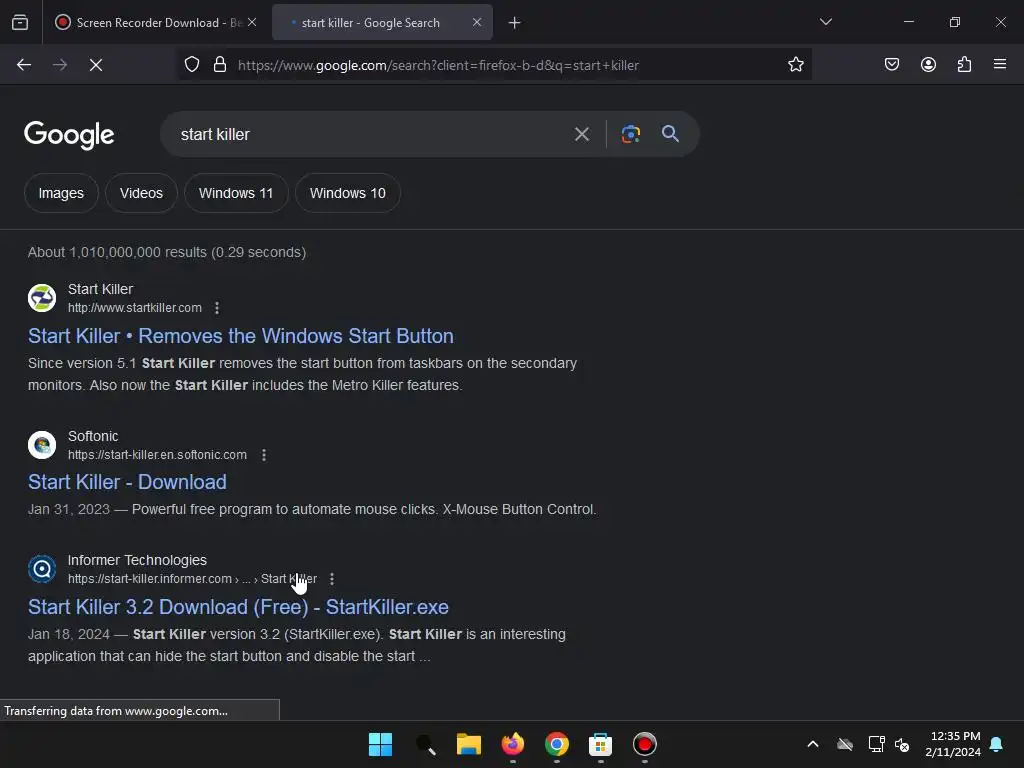1024x768 pixels.
Task: Search by image with Google Lens
Action: point(630,135)
